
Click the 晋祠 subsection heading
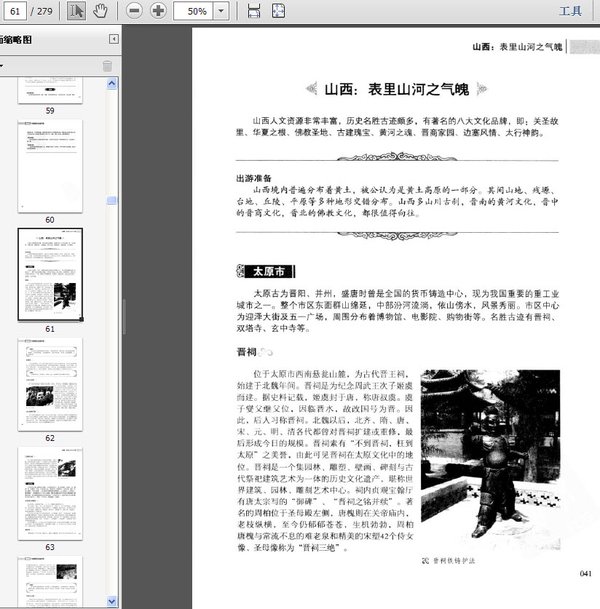coord(247,352)
